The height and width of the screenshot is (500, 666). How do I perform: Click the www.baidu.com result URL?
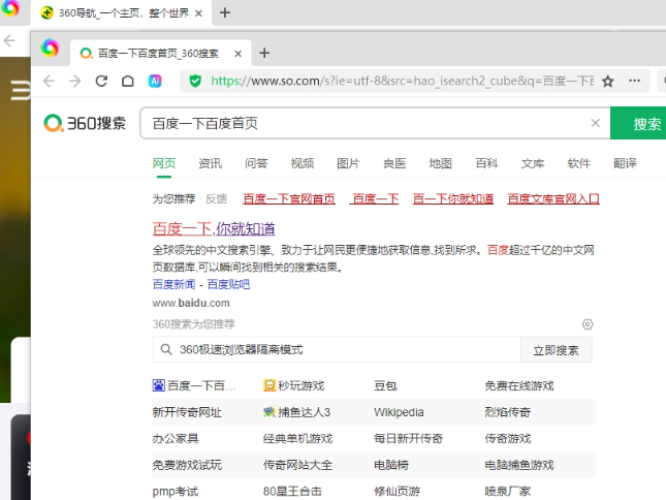point(191,303)
